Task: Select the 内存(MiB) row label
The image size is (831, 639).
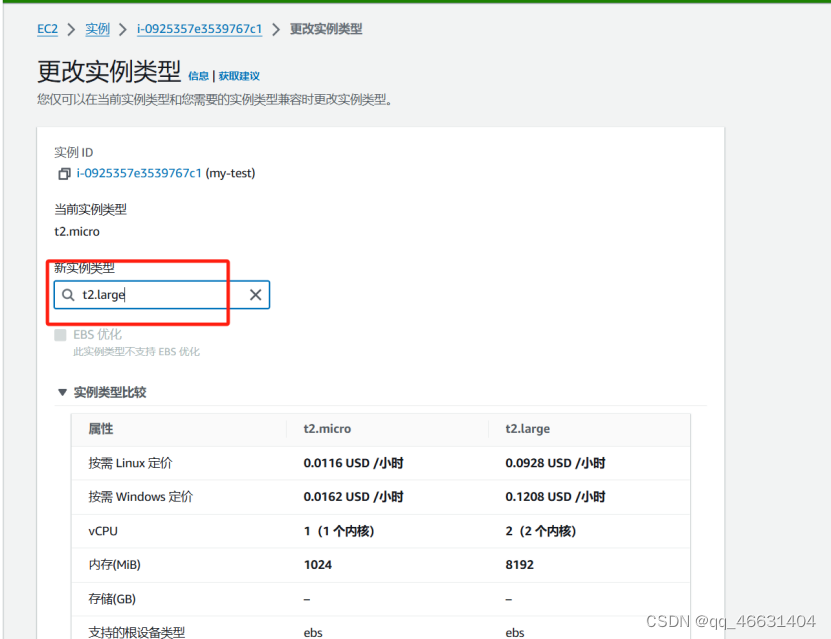Action: [114, 565]
